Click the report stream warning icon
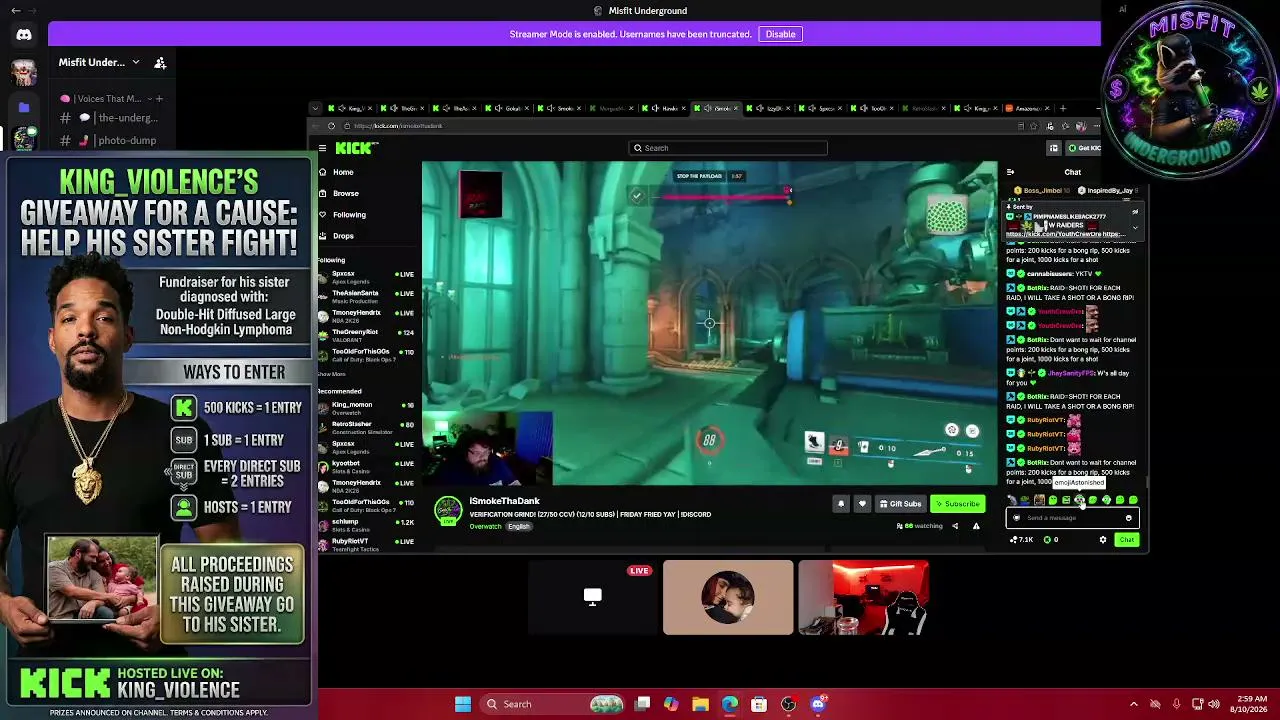The height and width of the screenshot is (720, 1280). (976, 526)
